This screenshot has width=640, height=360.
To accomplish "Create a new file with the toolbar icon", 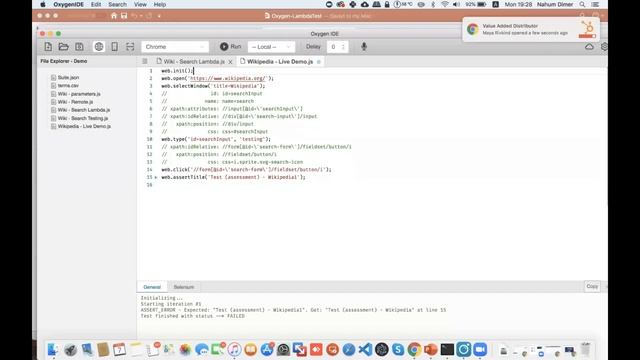I will pyautogui.click(x=48, y=47).
